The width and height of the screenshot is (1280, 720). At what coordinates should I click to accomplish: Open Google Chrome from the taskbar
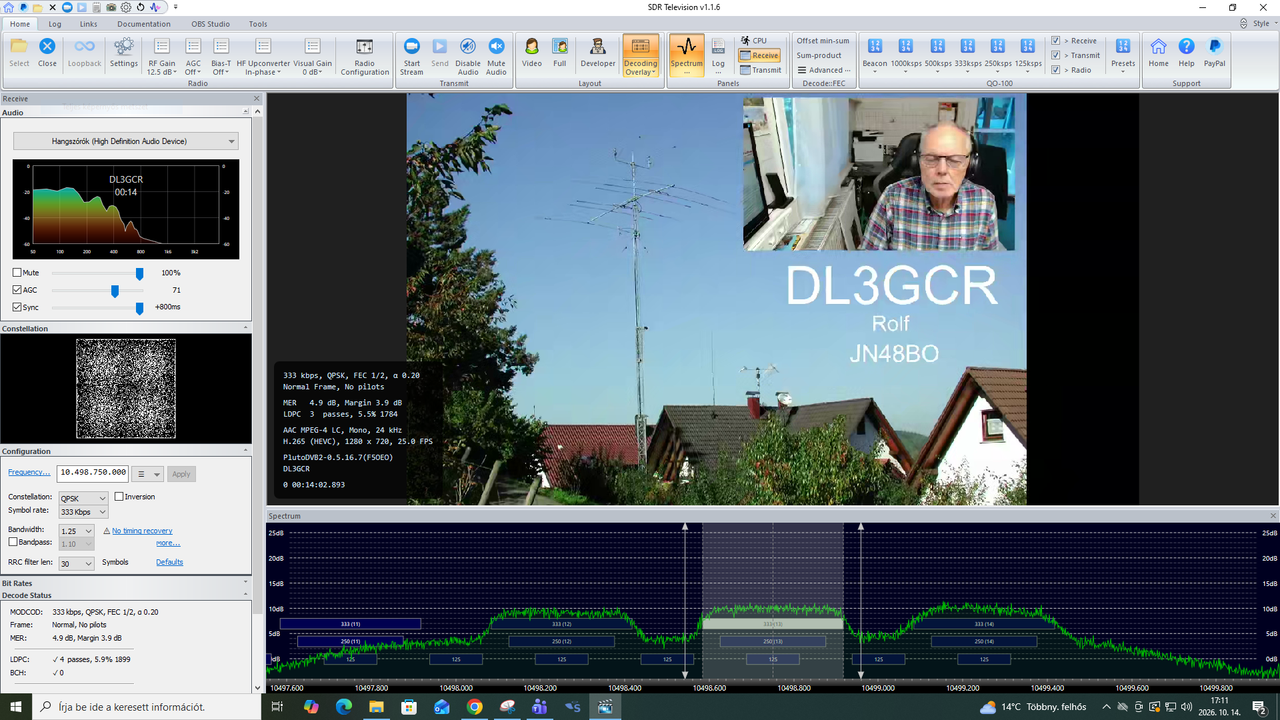coord(474,707)
